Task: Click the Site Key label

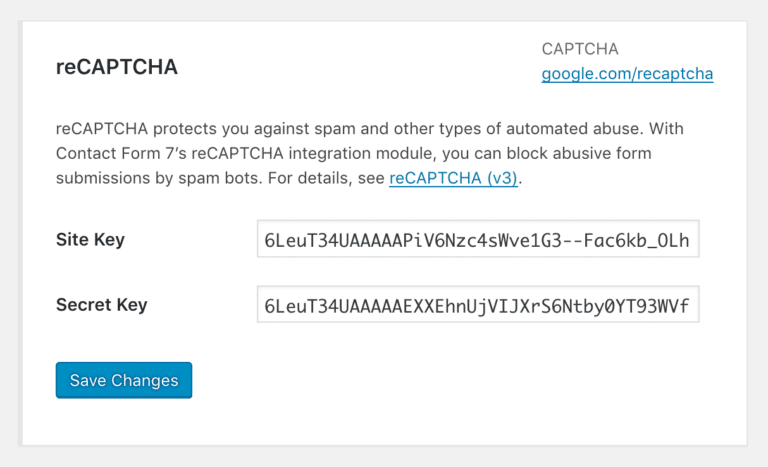Action: coord(90,240)
